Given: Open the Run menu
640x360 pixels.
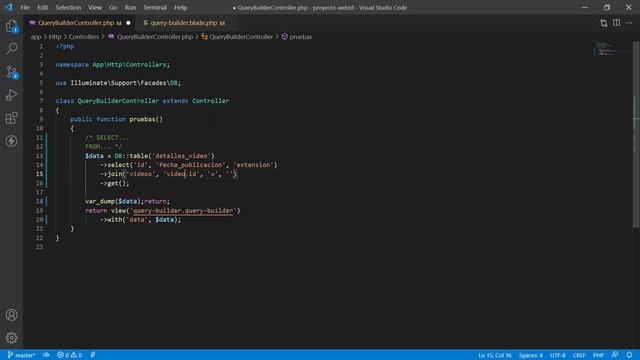Looking at the screenshot, I should (130, 7).
